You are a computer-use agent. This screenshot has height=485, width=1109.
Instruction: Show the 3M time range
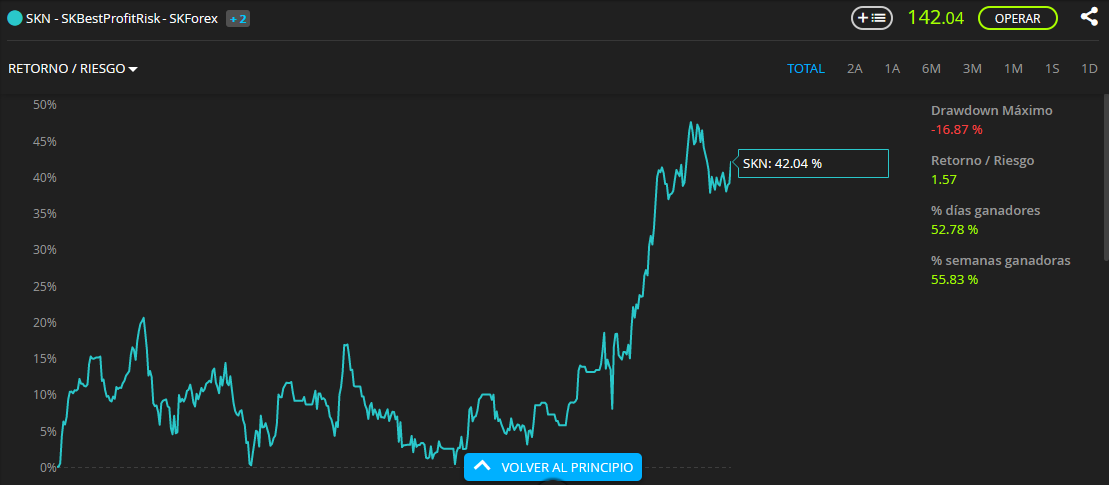(972, 69)
